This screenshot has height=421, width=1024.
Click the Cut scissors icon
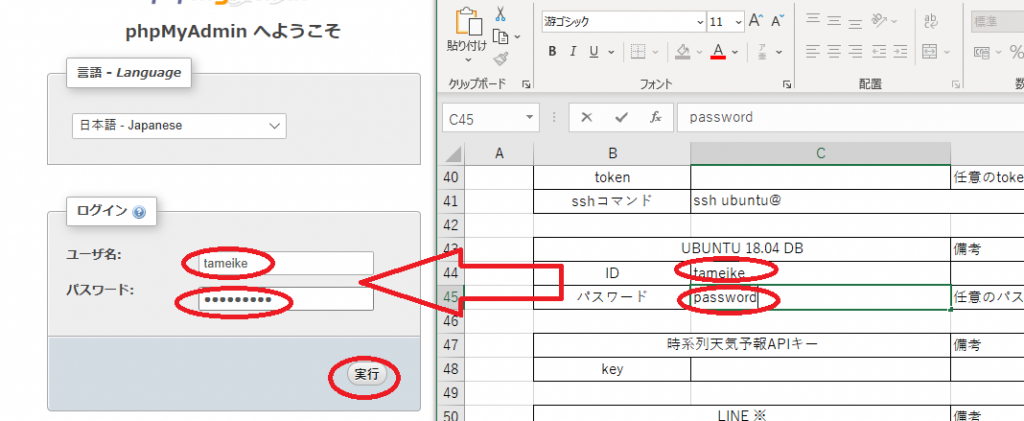point(500,14)
